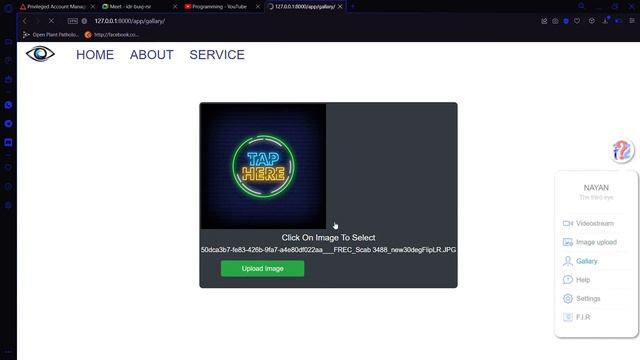
Task: Click the NAYAN panel title
Action: click(x=596, y=187)
